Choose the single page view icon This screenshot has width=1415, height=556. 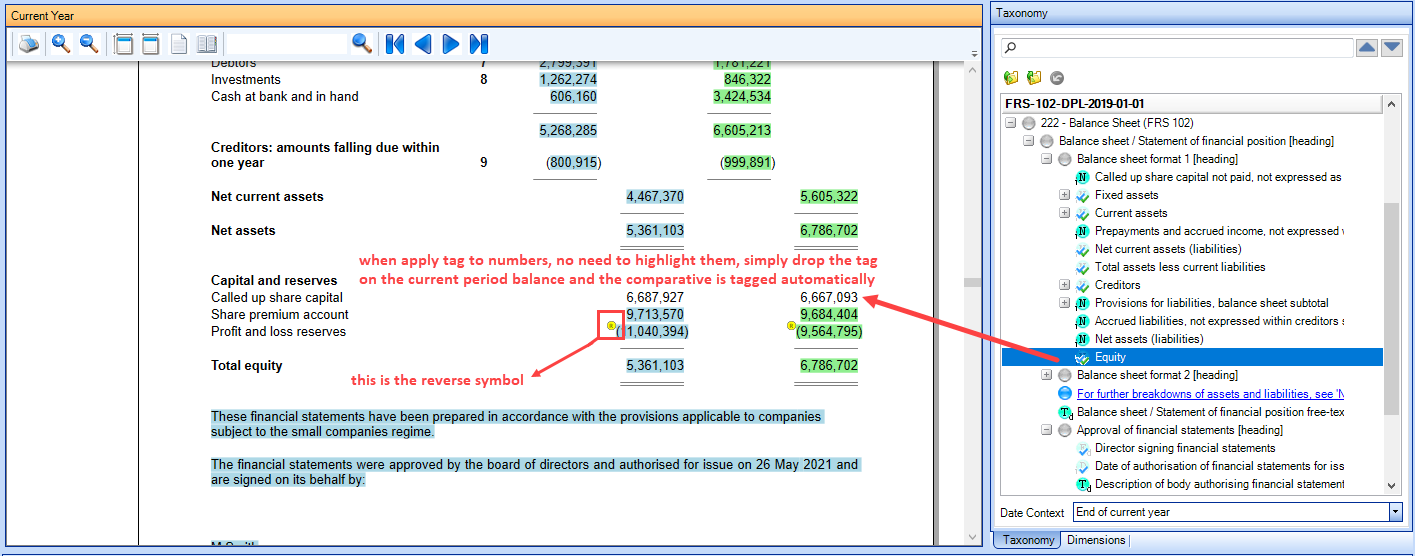coord(179,44)
